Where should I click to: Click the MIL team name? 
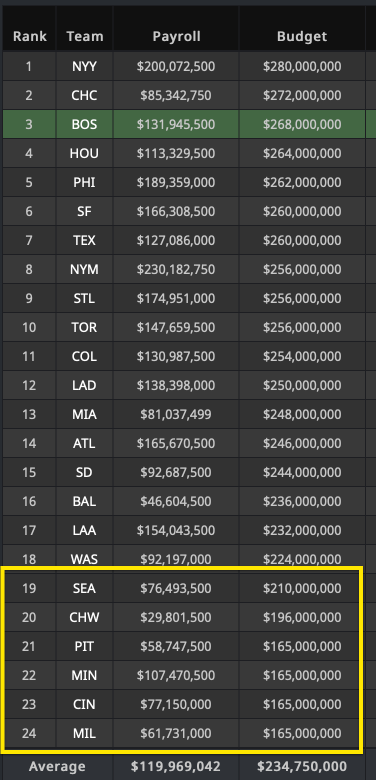pyautogui.click(x=85, y=733)
